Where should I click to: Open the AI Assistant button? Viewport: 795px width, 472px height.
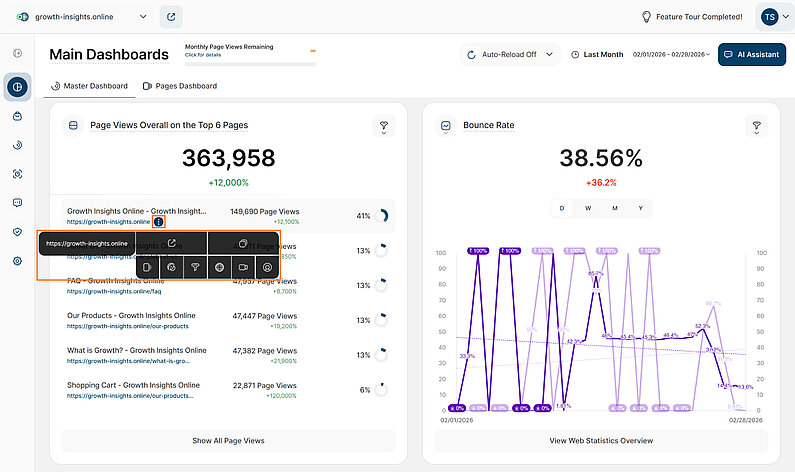(x=751, y=55)
